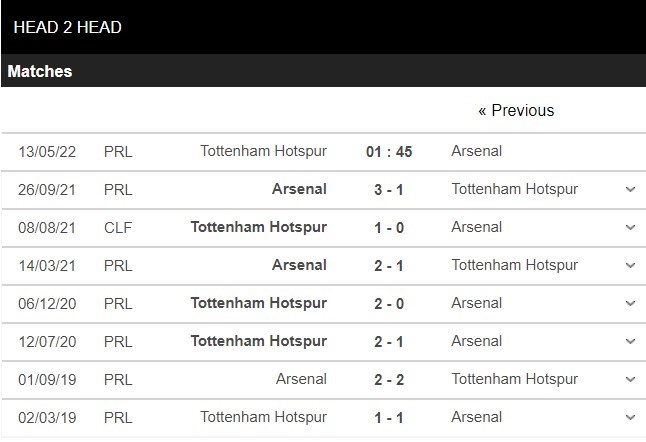Screen dimensions: 646x442
Task: Select the Matches tab header
Action: pyautogui.click(x=40, y=72)
